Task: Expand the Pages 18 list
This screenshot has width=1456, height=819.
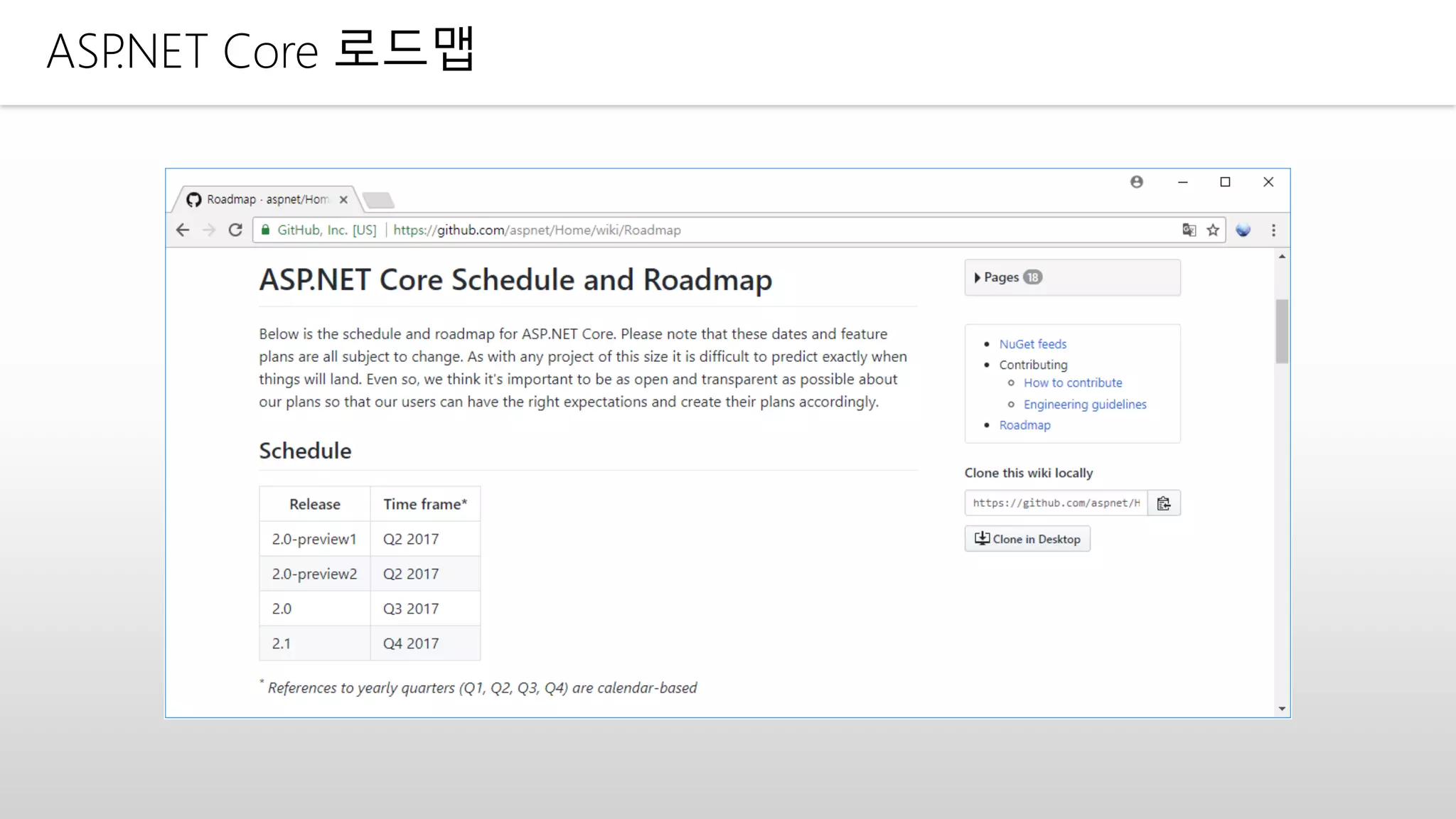Action: tap(1072, 277)
